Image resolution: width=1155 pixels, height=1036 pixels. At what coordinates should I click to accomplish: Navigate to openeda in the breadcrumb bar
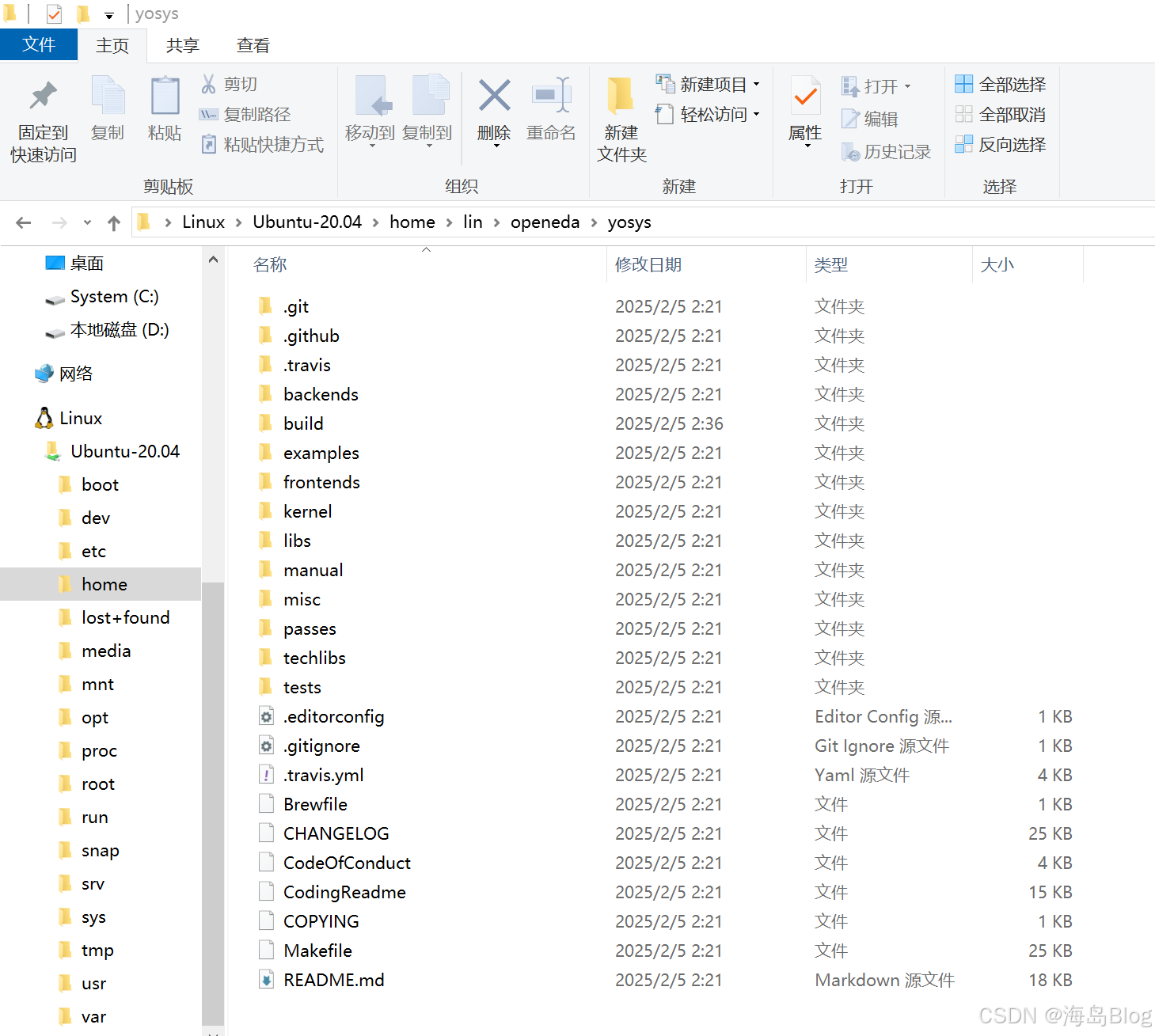pyautogui.click(x=545, y=222)
